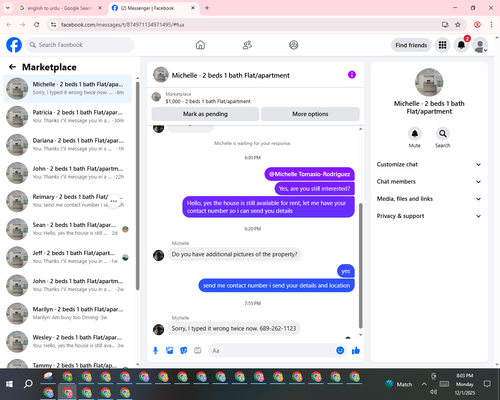The height and width of the screenshot is (400, 500).
Task: Open a new Chrome tab
Action: [x=207, y=8]
